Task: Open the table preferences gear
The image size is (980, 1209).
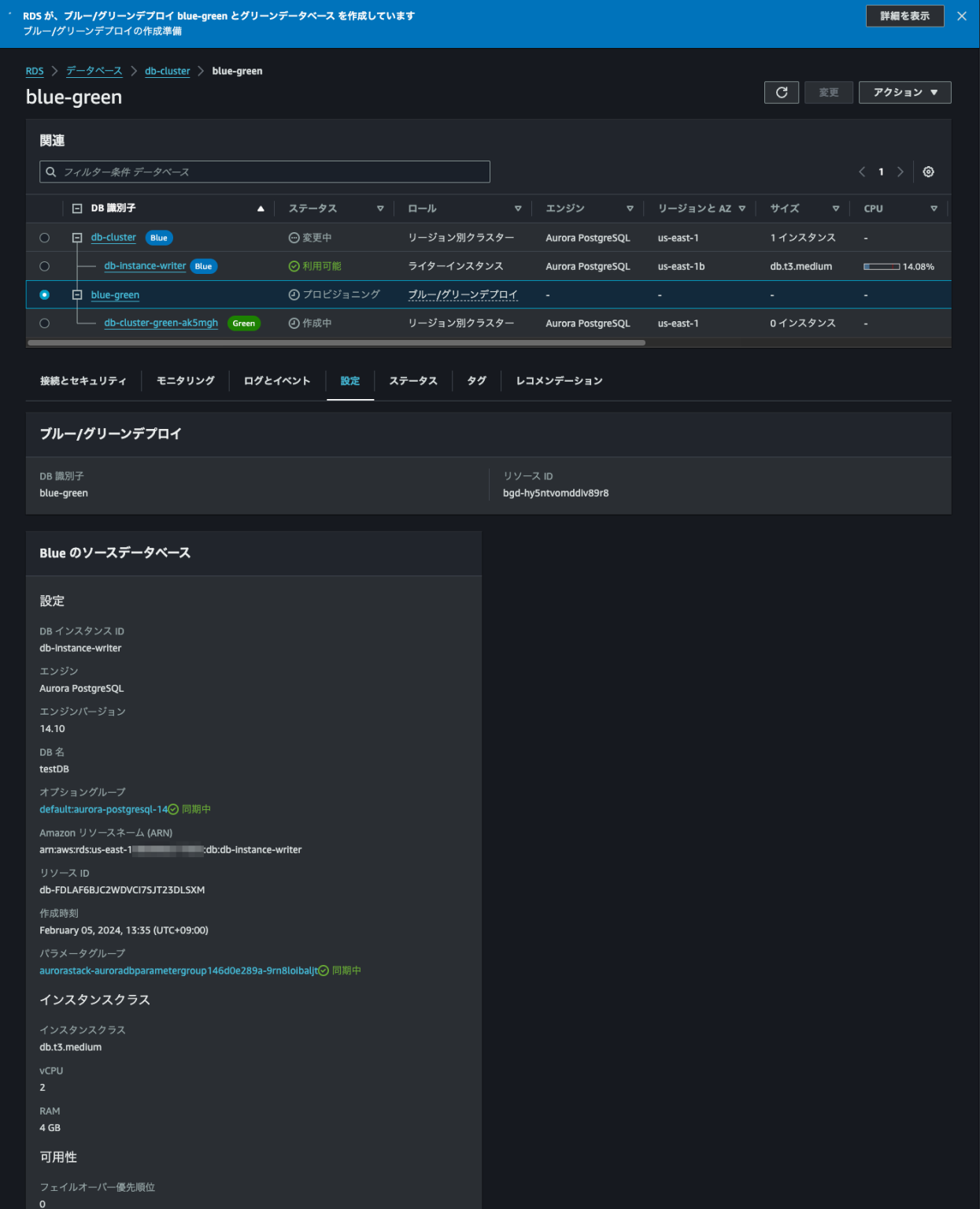Action: pyautogui.click(x=928, y=171)
